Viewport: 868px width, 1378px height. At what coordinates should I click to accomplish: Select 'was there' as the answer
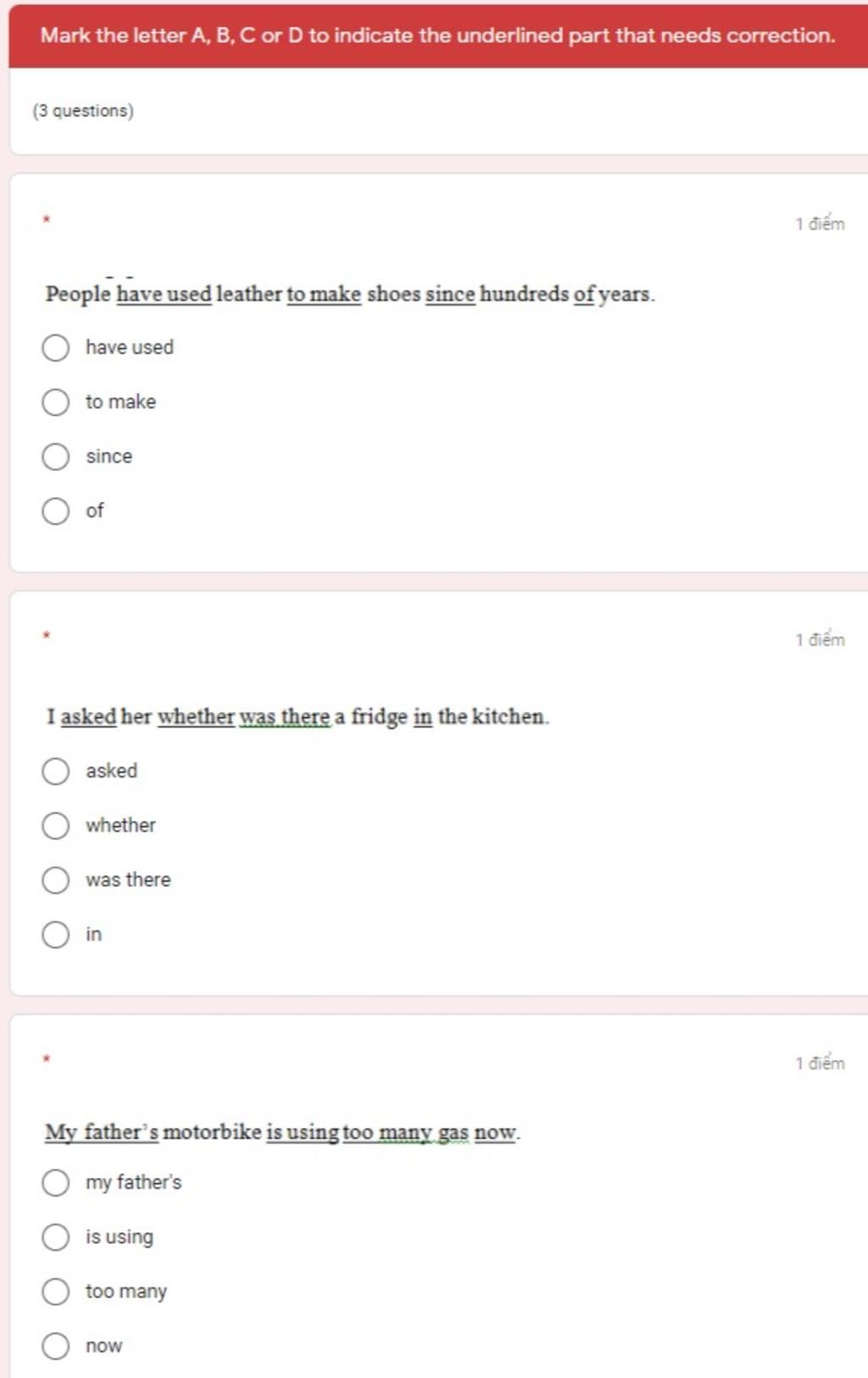pyautogui.click(x=56, y=879)
